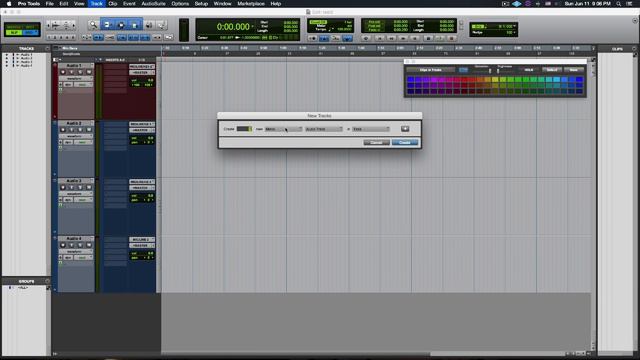Open the Edit menu

click(64, 4)
